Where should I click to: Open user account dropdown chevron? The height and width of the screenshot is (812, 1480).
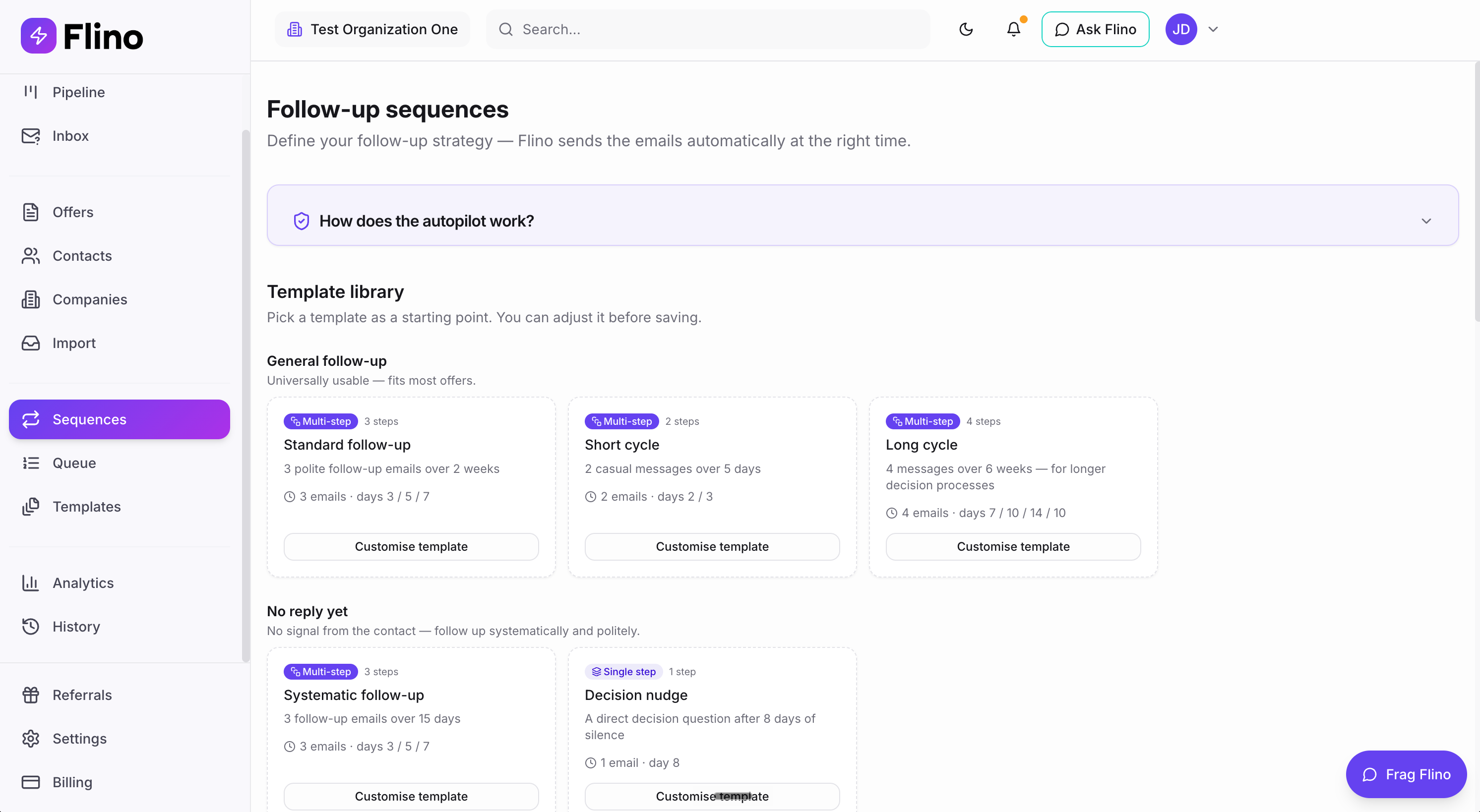point(1213,29)
